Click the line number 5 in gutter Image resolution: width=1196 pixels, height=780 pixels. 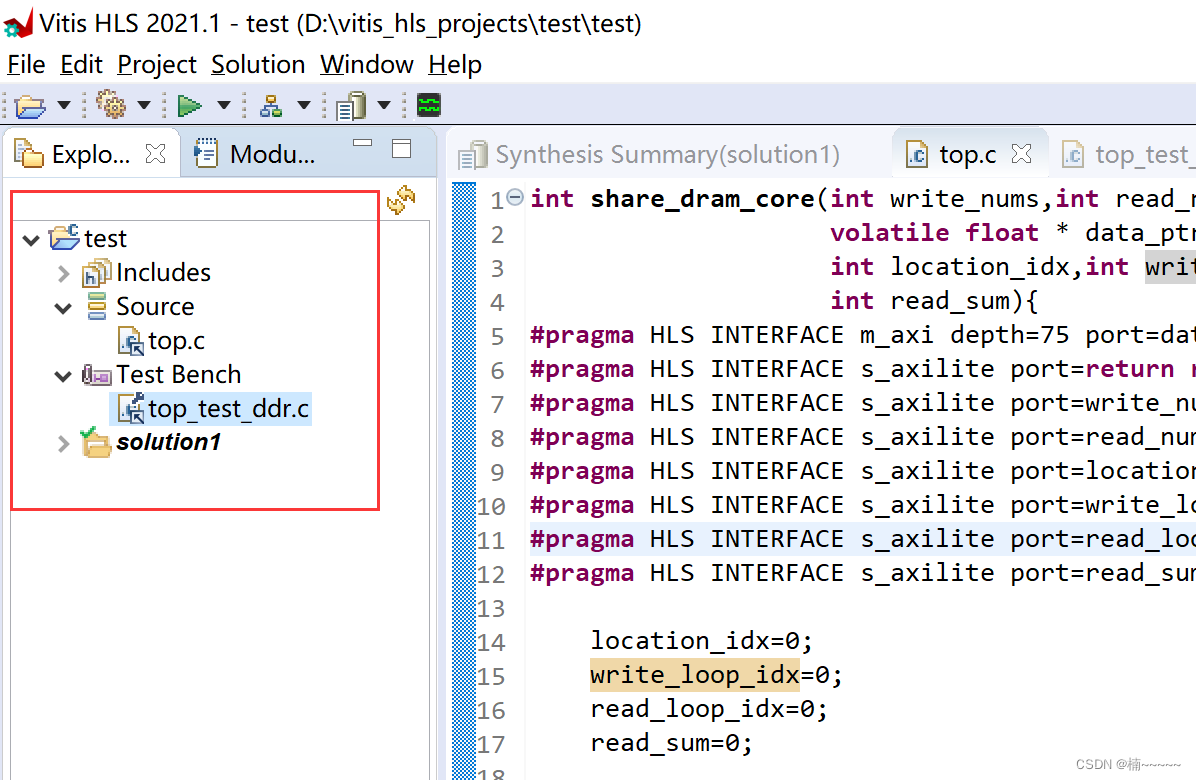[497, 336]
